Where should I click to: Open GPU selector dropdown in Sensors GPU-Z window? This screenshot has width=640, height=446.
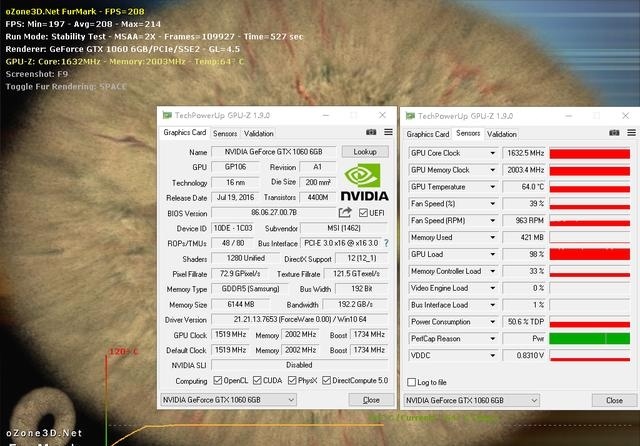(x=471, y=400)
